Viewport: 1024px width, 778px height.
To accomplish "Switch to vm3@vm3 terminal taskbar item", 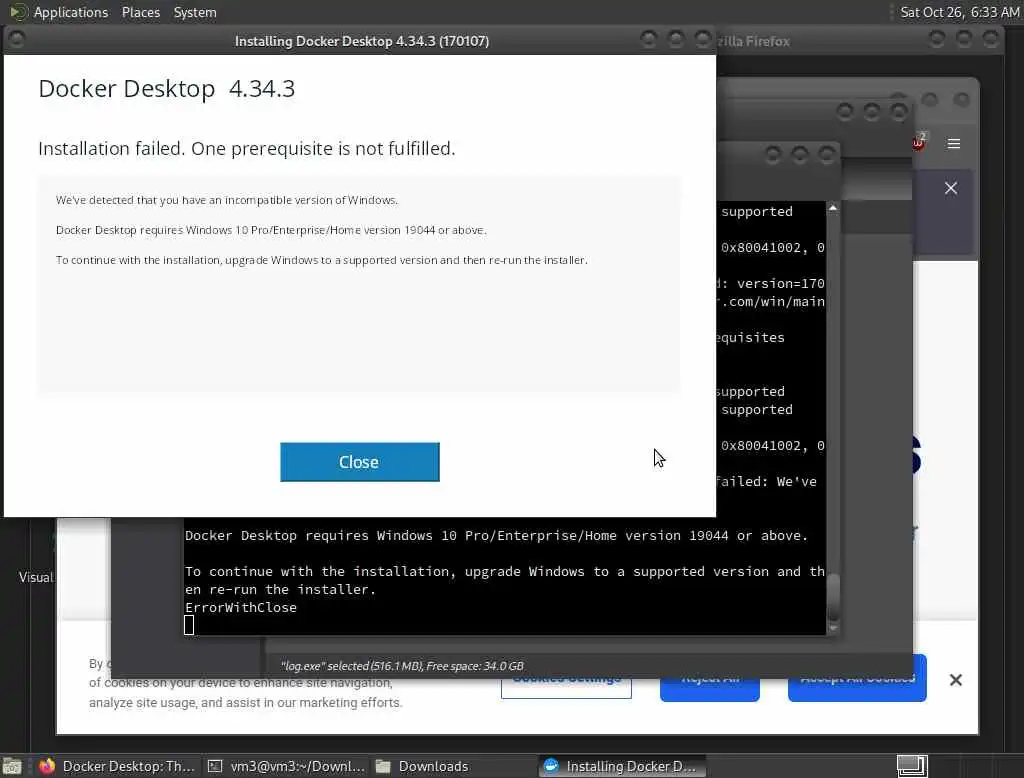I will [286, 766].
